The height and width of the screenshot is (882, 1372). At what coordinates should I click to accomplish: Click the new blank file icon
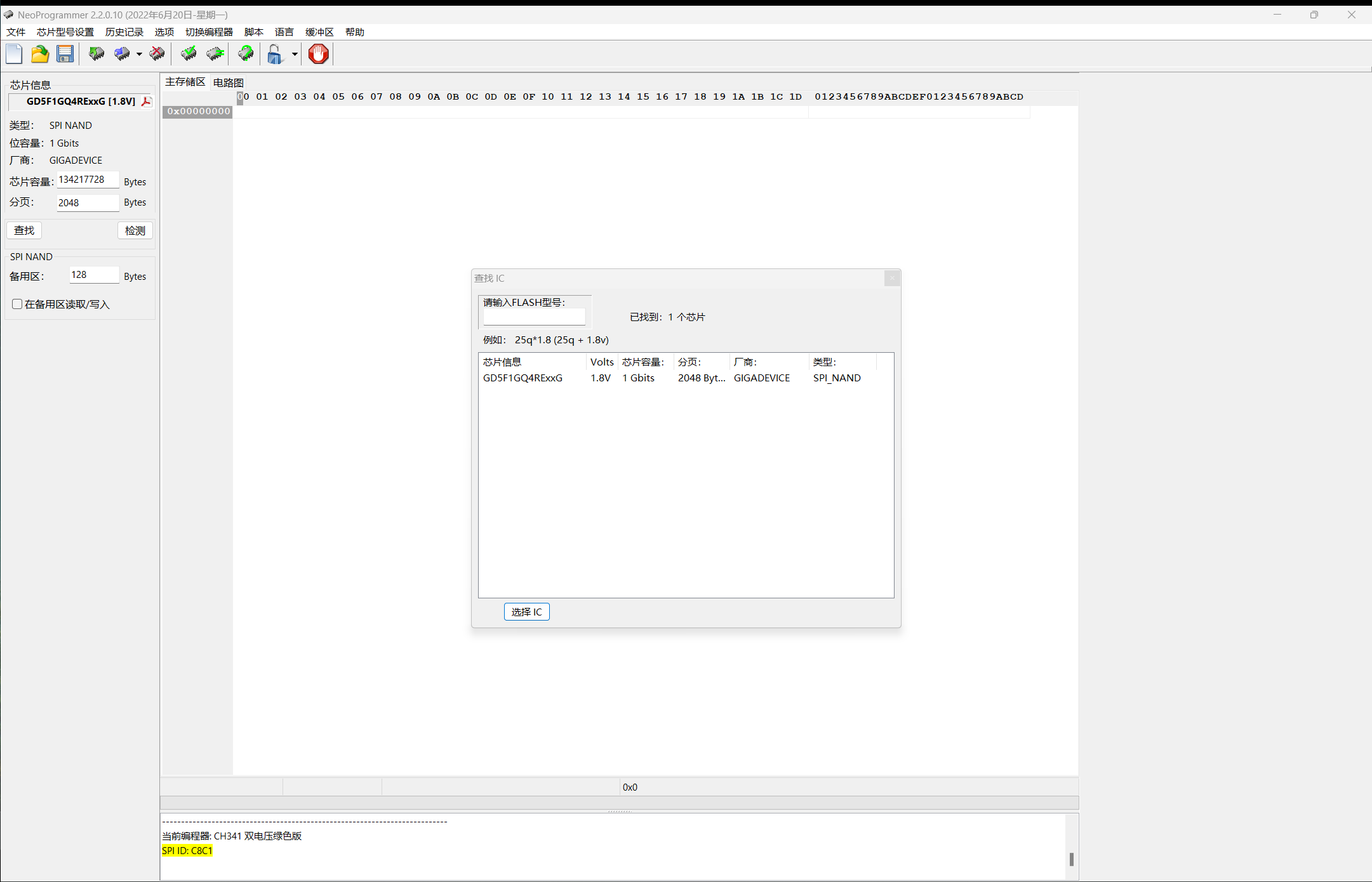tap(14, 55)
